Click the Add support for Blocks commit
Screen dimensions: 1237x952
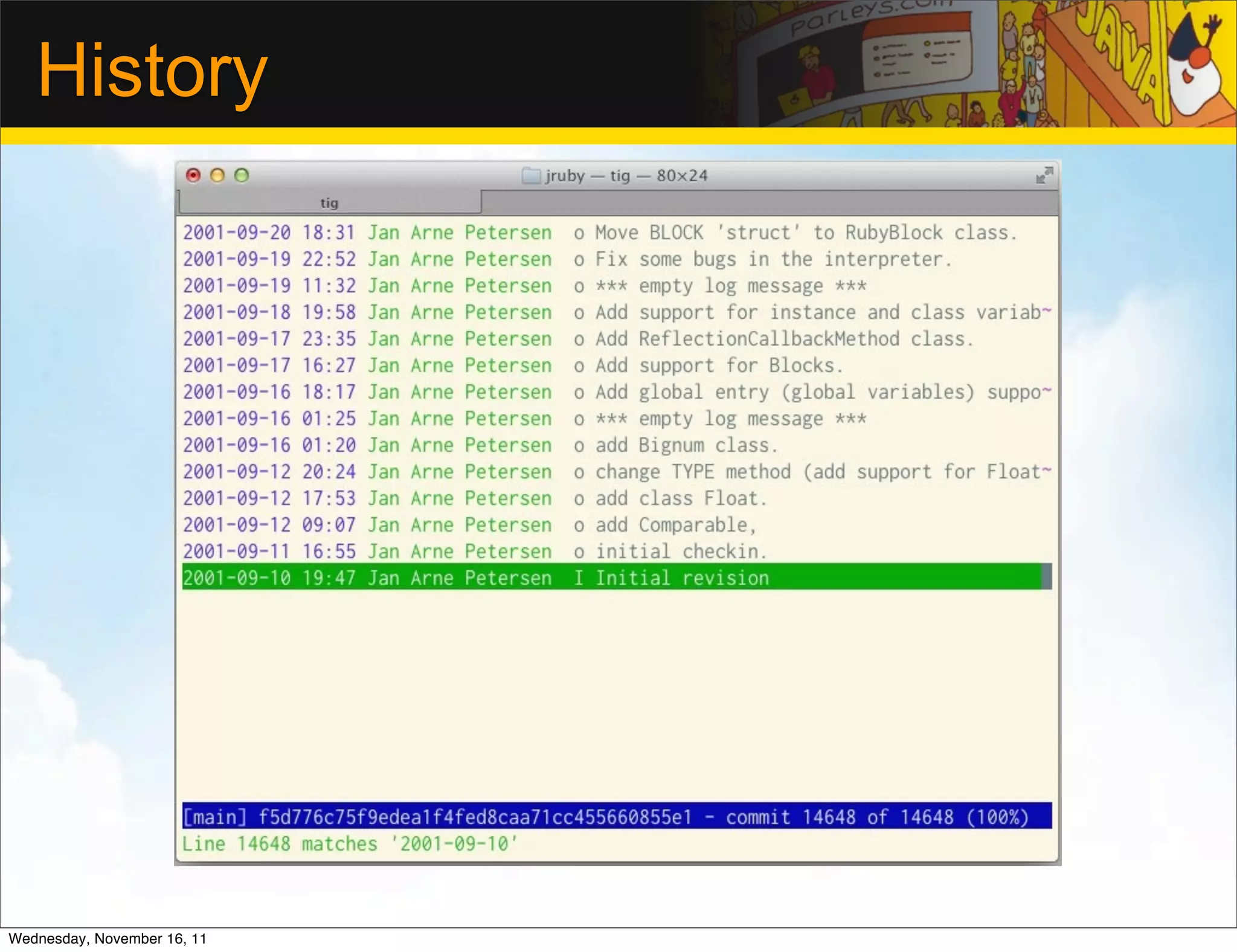pos(719,366)
